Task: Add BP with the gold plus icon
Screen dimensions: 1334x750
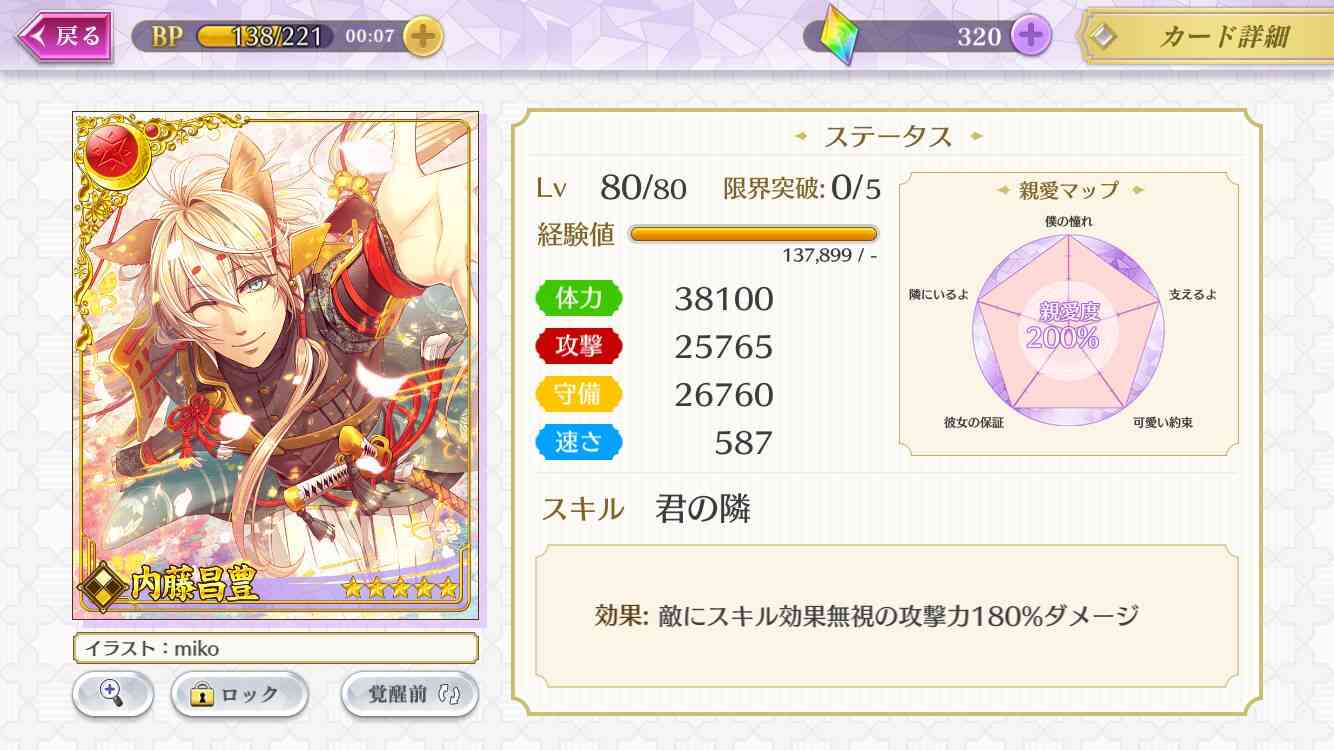Action: click(x=423, y=37)
